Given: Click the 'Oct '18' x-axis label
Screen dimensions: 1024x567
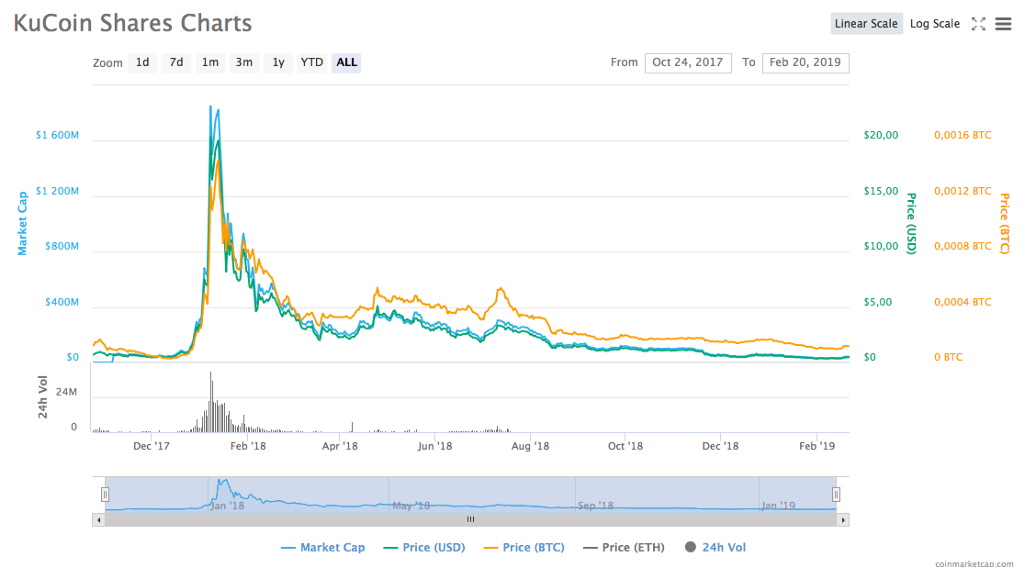Looking at the screenshot, I should pyautogui.click(x=625, y=446).
